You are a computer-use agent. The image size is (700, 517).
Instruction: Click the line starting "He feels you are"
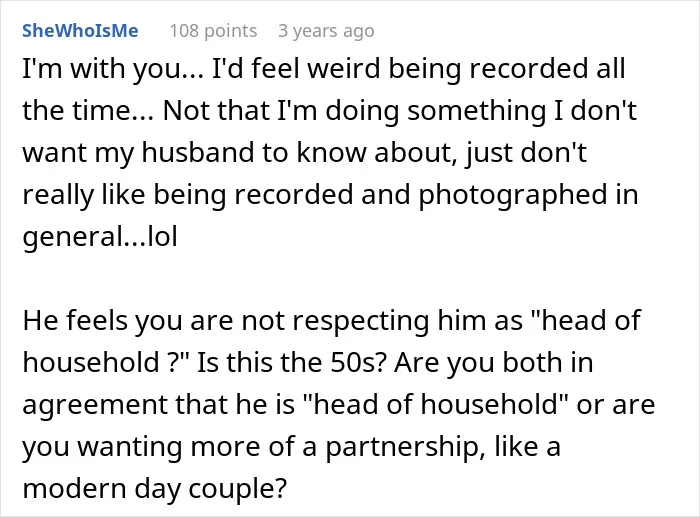[332, 321]
